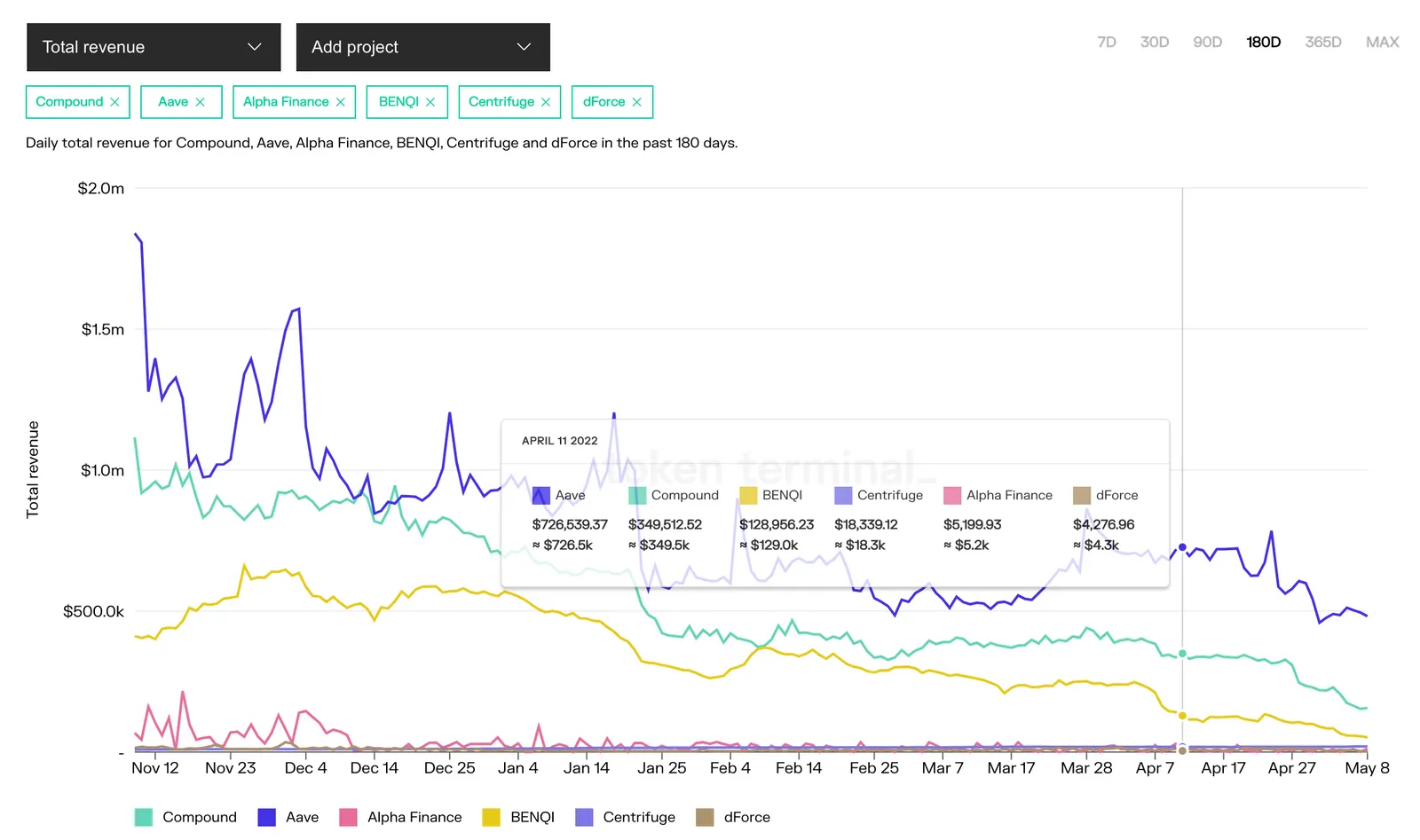Click Aave value $726,539.37 in tooltip
The width and height of the screenshot is (1420, 840).
pos(570,524)
